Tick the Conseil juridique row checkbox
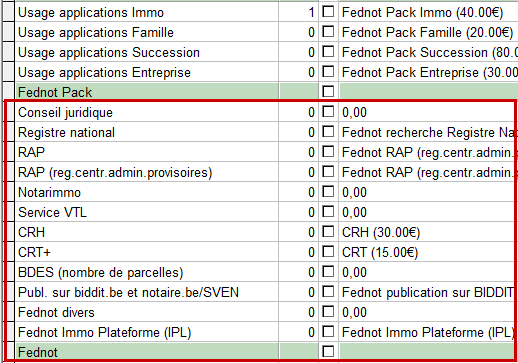518x363 pixels. coord(328,111)
